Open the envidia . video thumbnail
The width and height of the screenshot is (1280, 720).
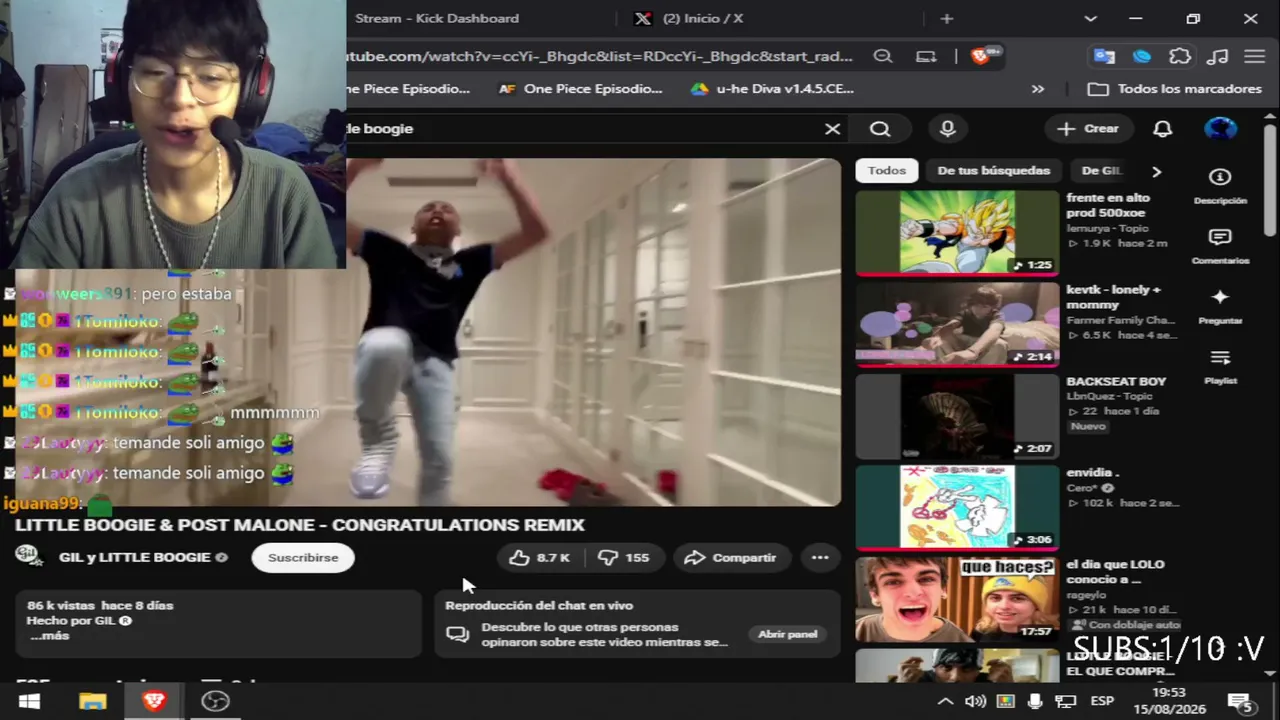pyautogui.click(x=957, y=507)
